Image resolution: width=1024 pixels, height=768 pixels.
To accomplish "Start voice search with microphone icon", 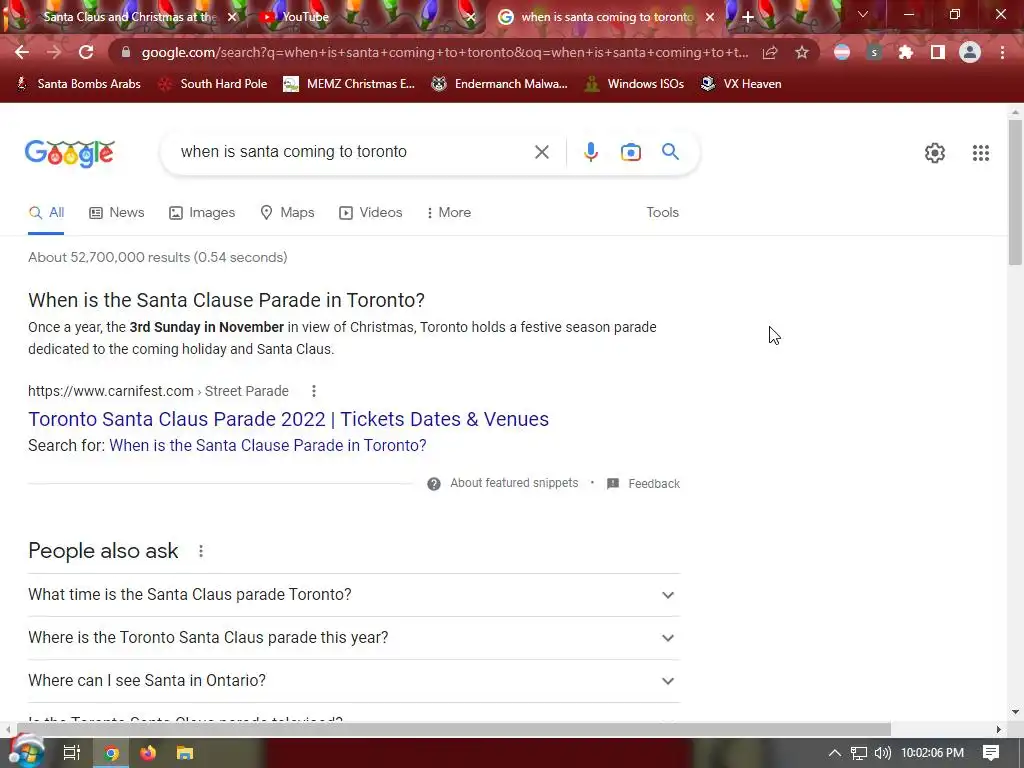I will [x=590, y=152].
